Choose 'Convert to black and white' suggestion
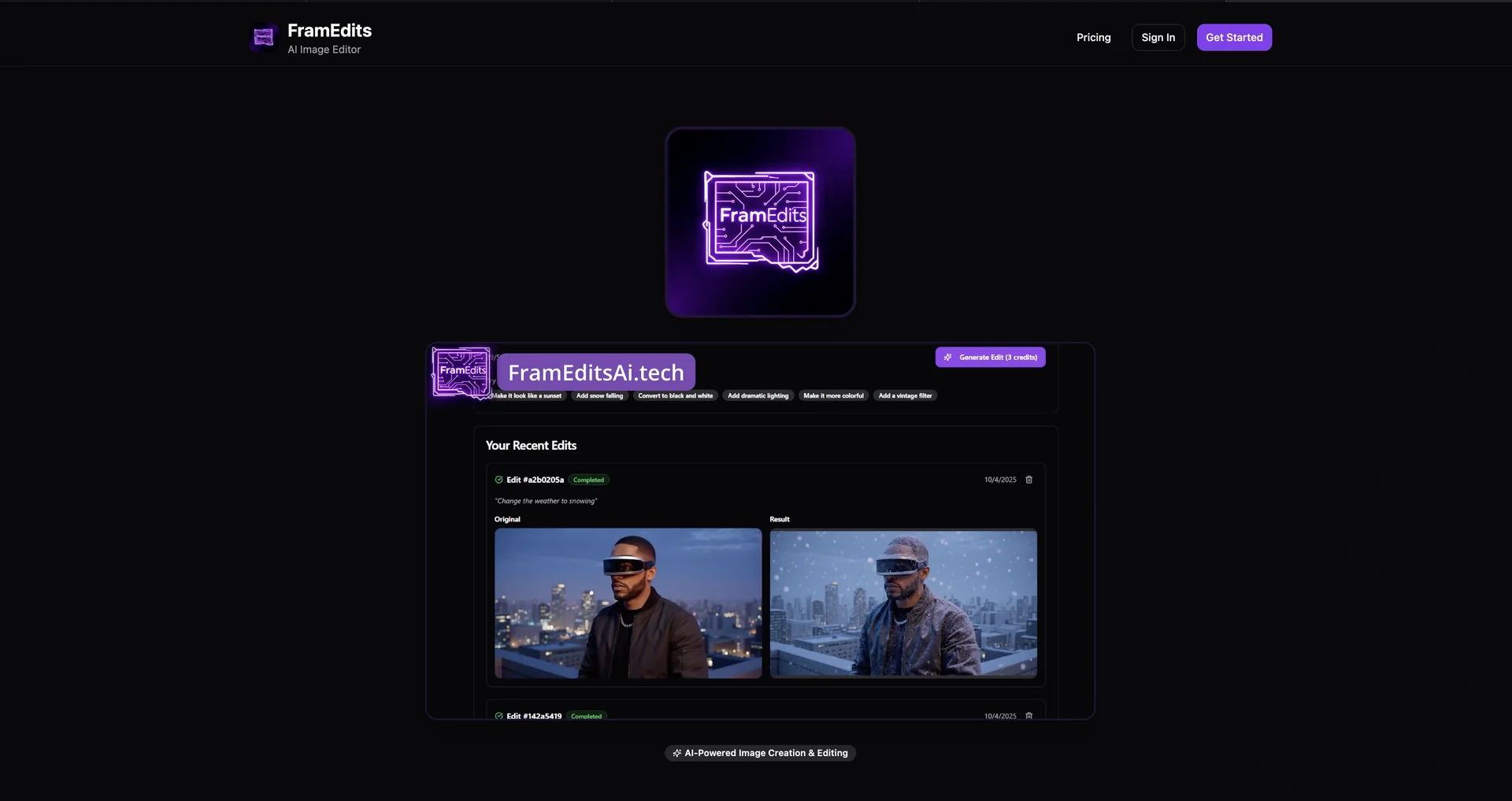The image size is (1512, 801). coord(674,395)
